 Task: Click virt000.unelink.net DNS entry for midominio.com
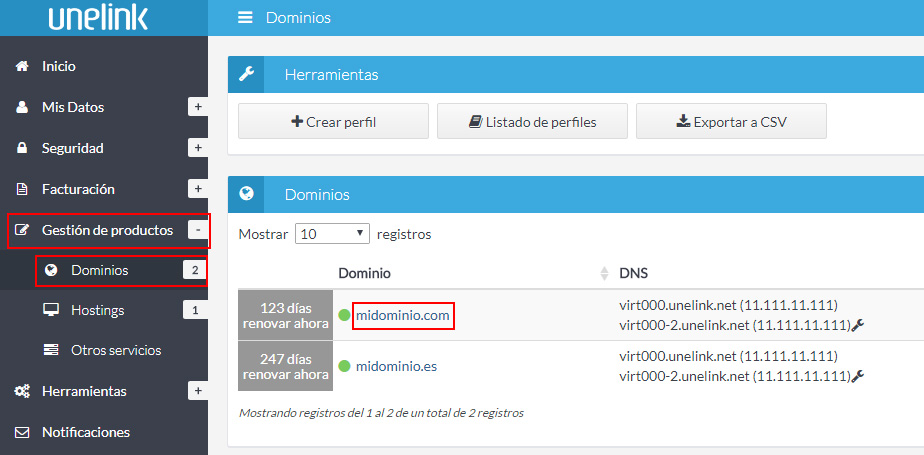click(x=728, y=306)
